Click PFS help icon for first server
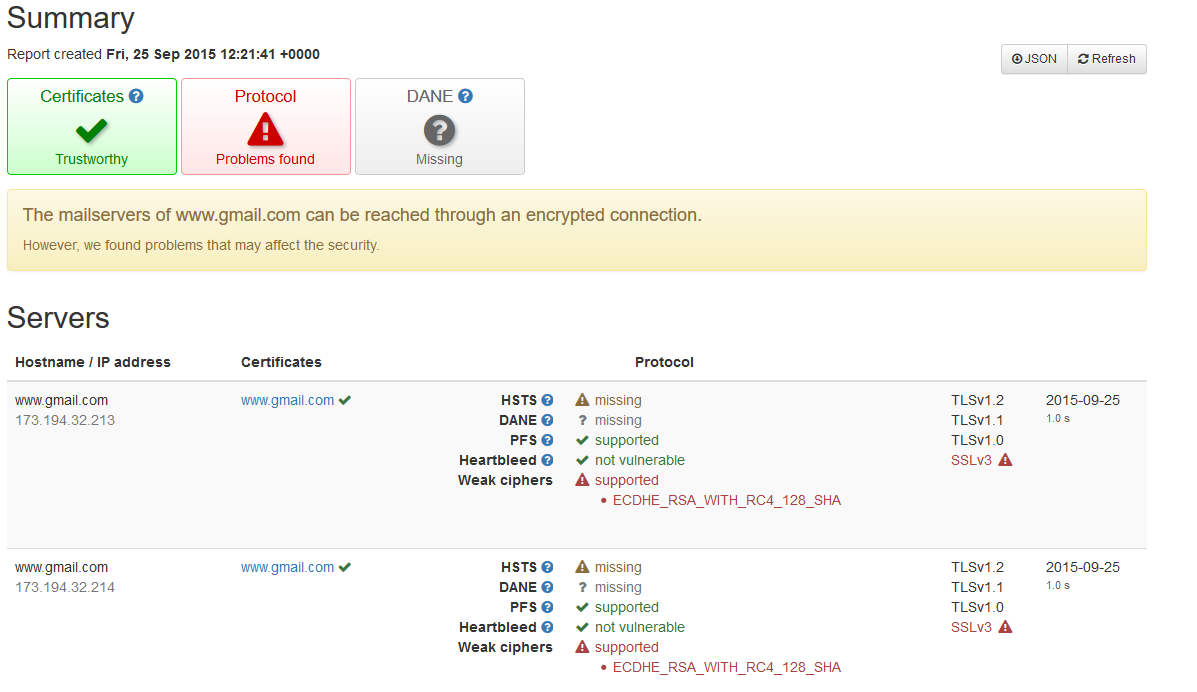This screenshot has height=692, width=1197. pos(547,440)
